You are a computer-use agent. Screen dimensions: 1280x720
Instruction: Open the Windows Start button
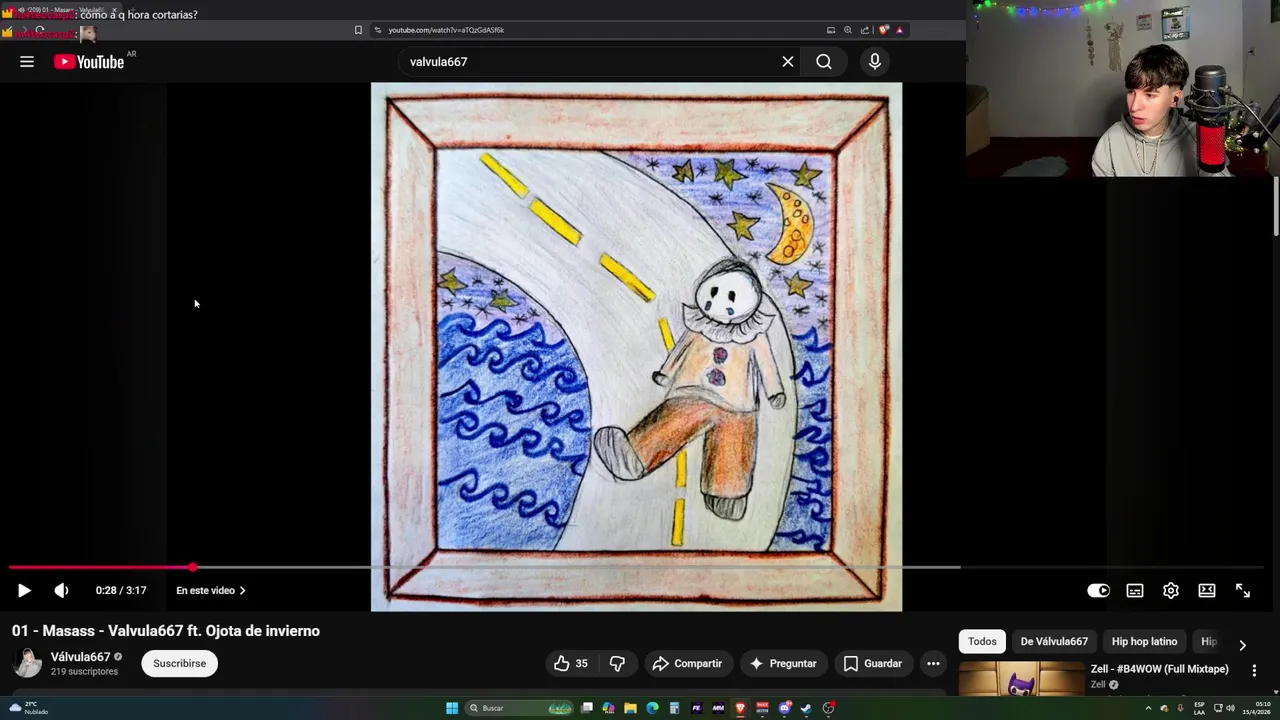pos(452,708)
